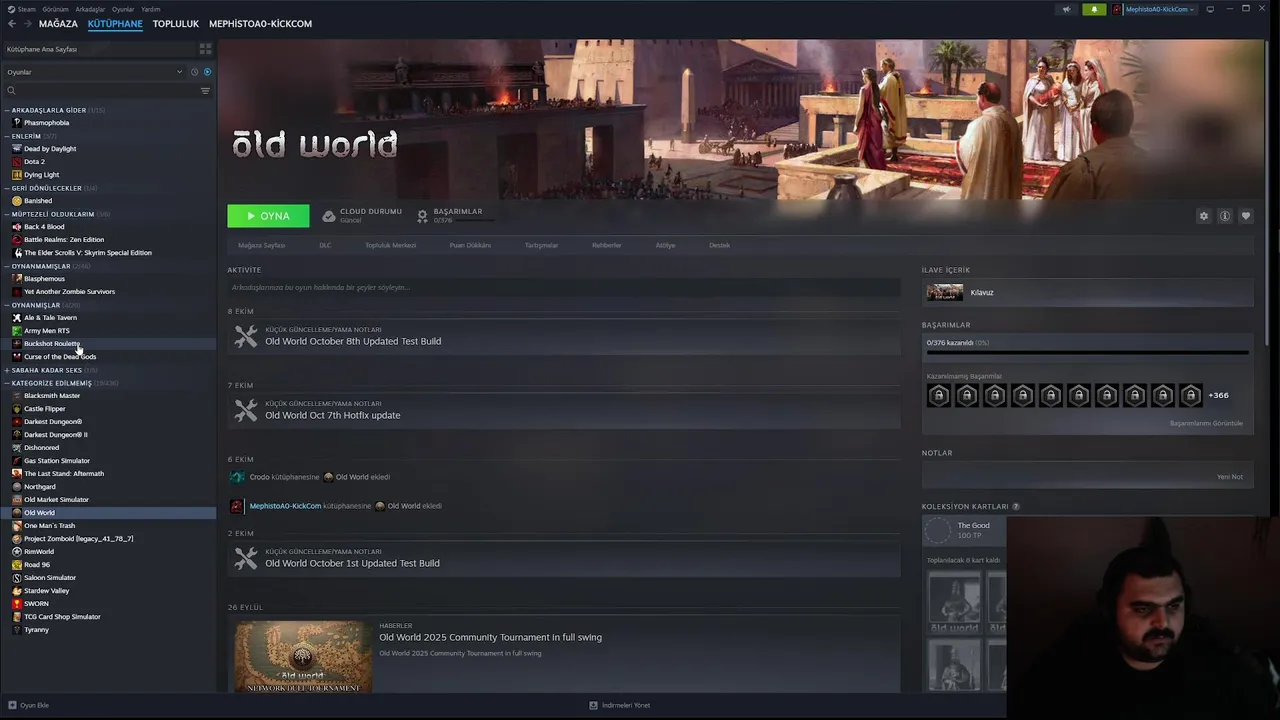The width and height of the screenshot is (1280, 720).
Task: Click the Phasmophobia game icon
Action: pyautogui.click(x=17, y=123)
